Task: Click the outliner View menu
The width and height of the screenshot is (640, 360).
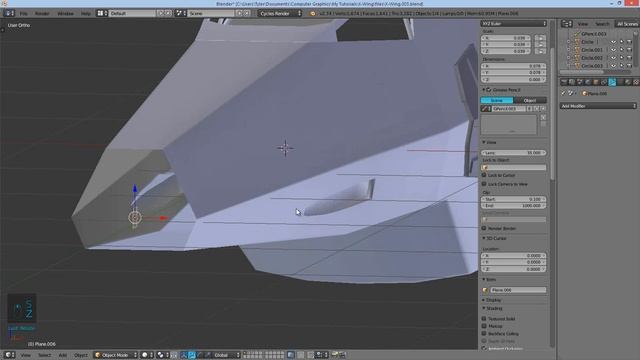Action: click(x=583, y=24)
